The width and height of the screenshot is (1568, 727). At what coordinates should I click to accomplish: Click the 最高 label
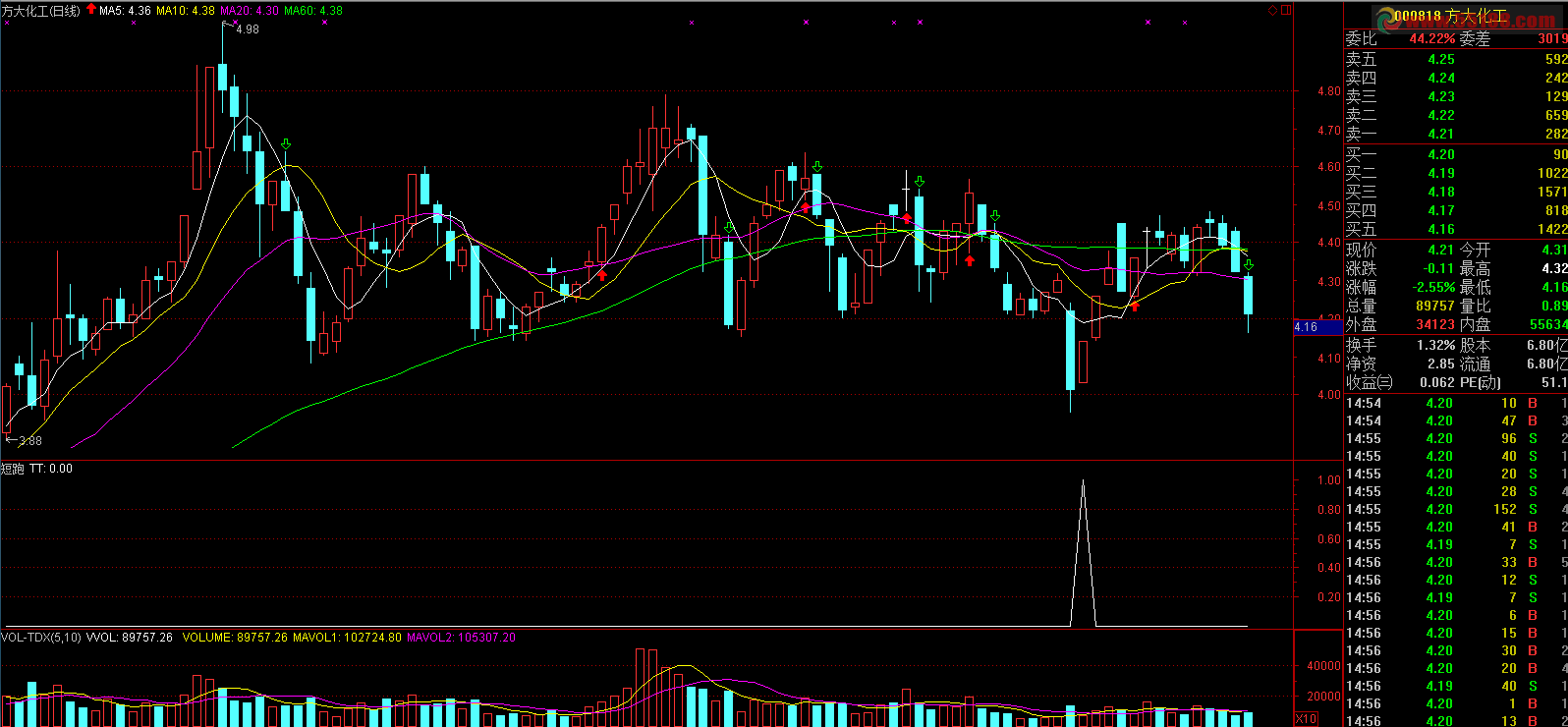[1475, 268]
